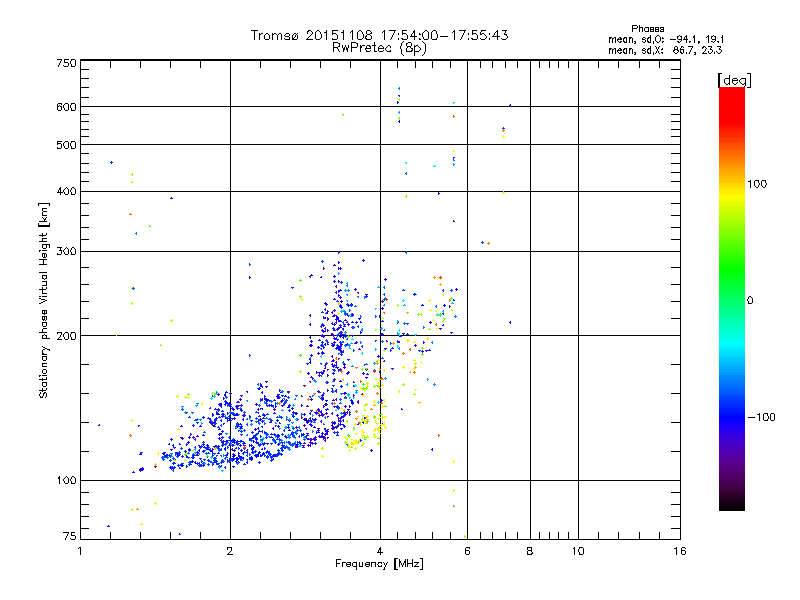Image resolution: width=800 pixels, height=600 pixels.
Task: Click the y-axis tick label '200'
Action: [66, 336]
